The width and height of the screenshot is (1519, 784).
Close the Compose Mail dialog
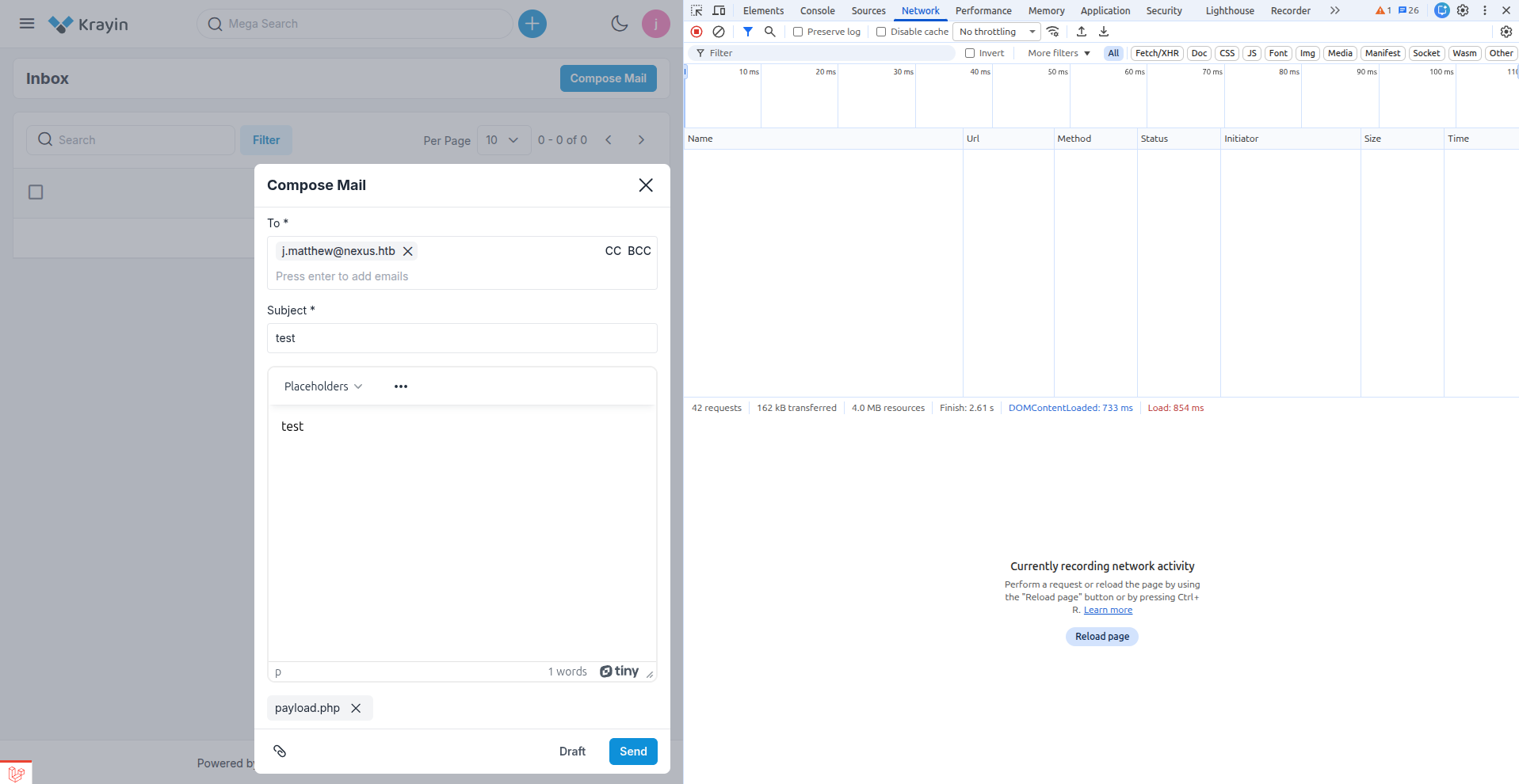tap(646, 185)
